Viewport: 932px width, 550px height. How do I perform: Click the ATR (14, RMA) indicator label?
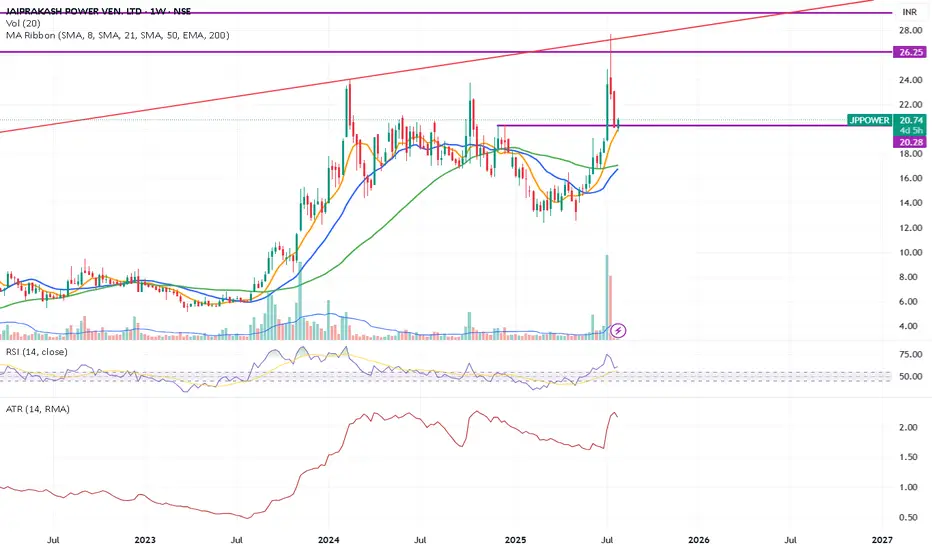37,409
